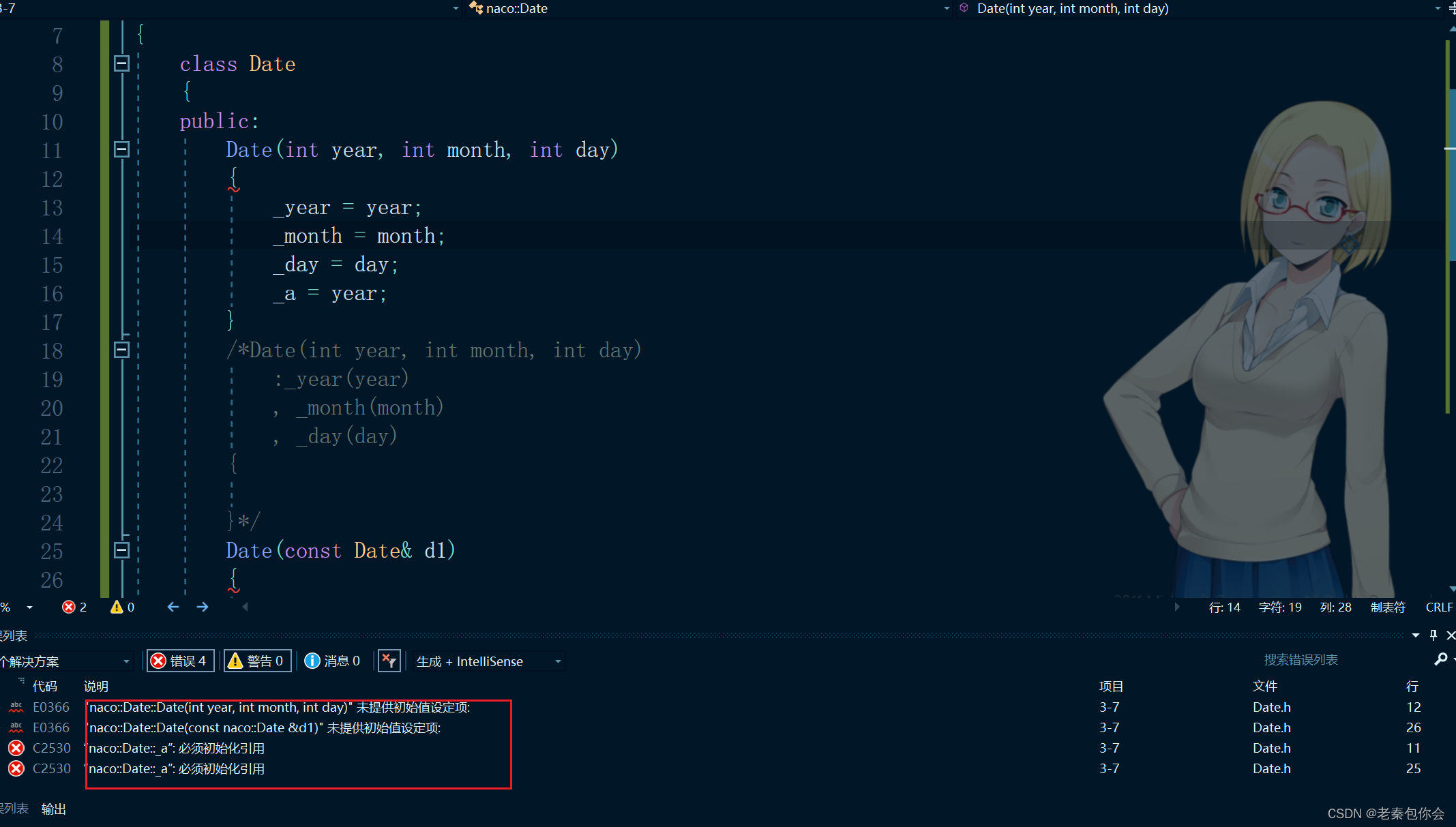Click the CRLF line ending setting
The width and height of the screenshot is (1456, 827).
pyautogui.click(x=1439, y=607)
